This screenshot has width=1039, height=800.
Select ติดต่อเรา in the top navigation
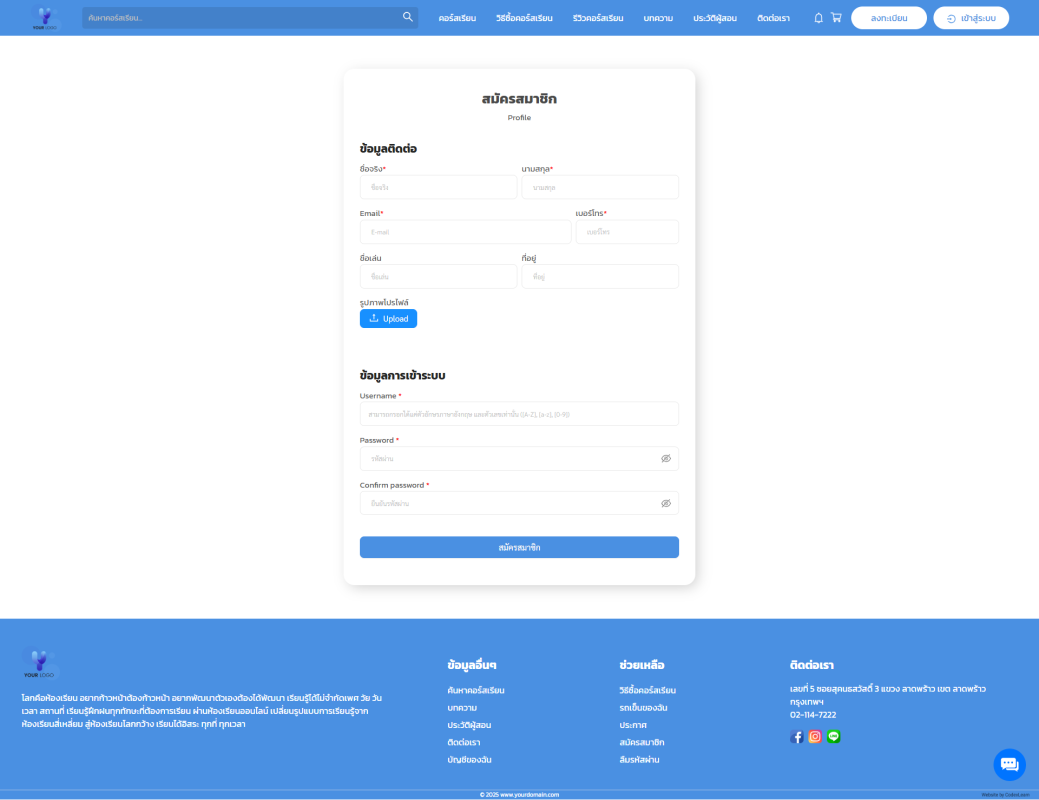click(x=773, y=18)
